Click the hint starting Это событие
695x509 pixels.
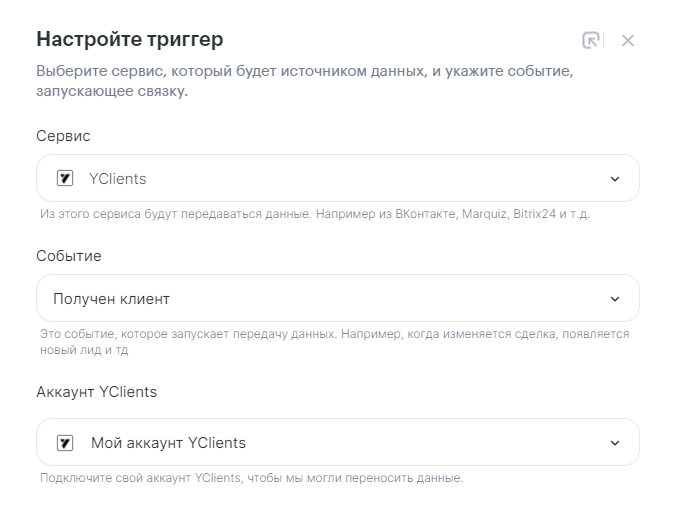pos(335,342)
